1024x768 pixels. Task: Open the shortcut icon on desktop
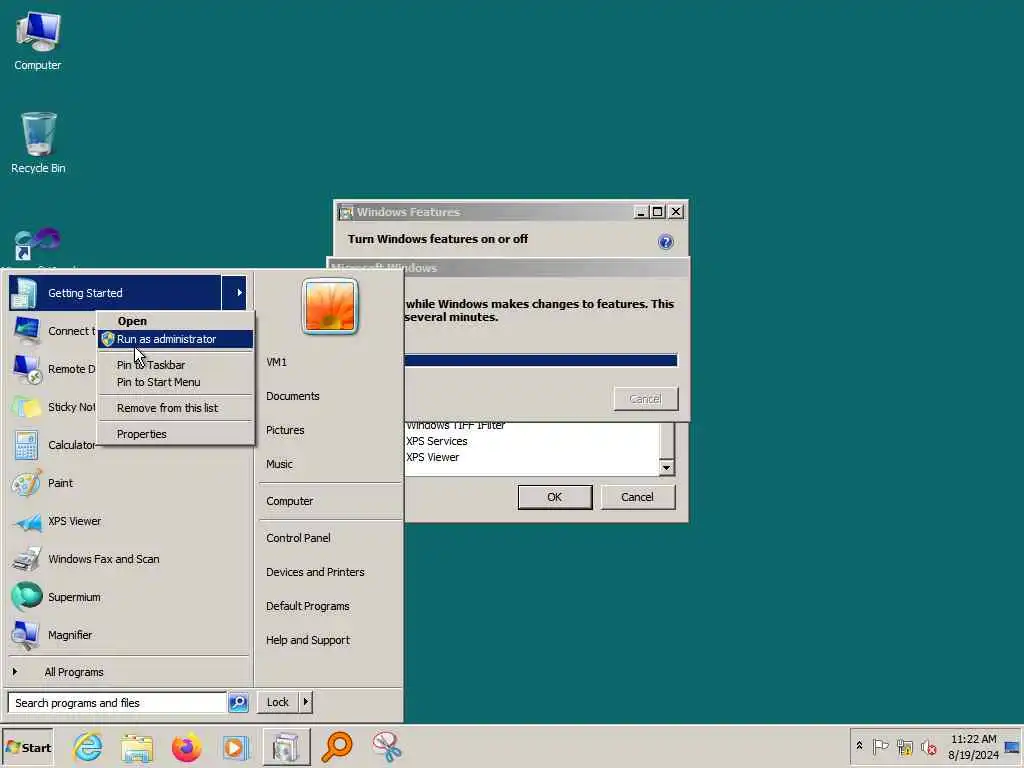point(38,243)
